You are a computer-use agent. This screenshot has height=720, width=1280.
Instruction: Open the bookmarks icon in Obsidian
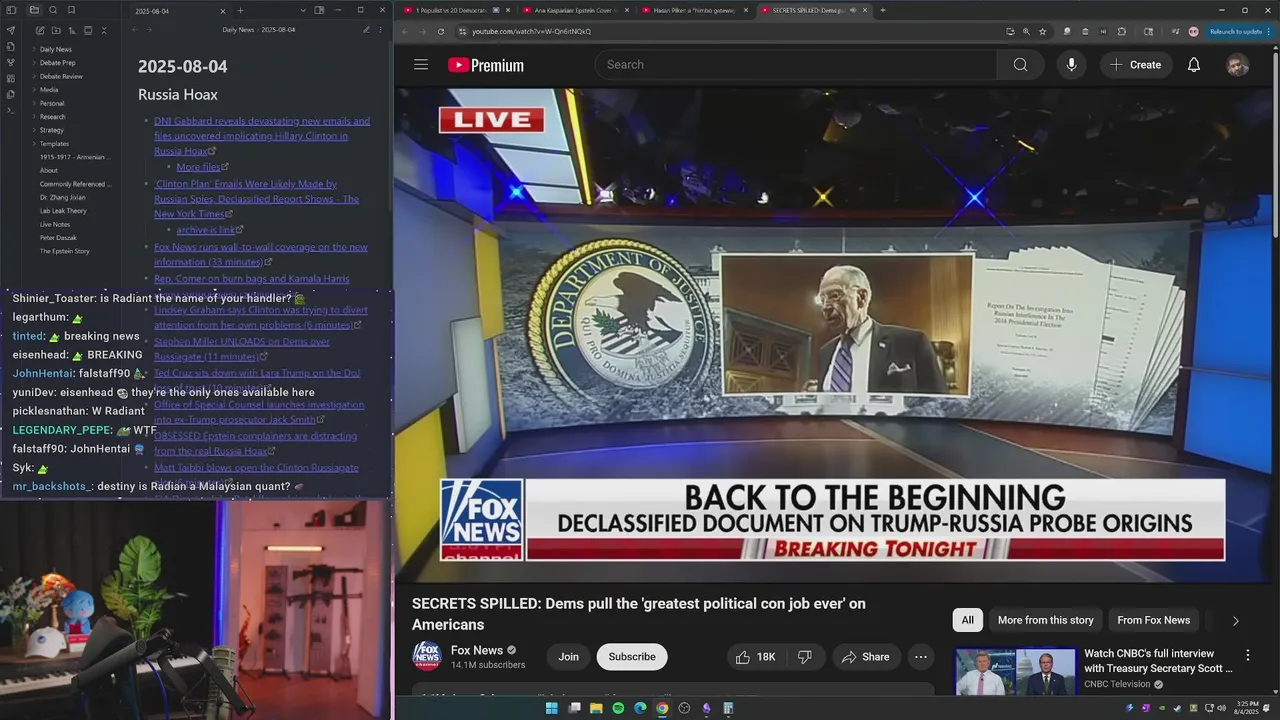point(71,10)
